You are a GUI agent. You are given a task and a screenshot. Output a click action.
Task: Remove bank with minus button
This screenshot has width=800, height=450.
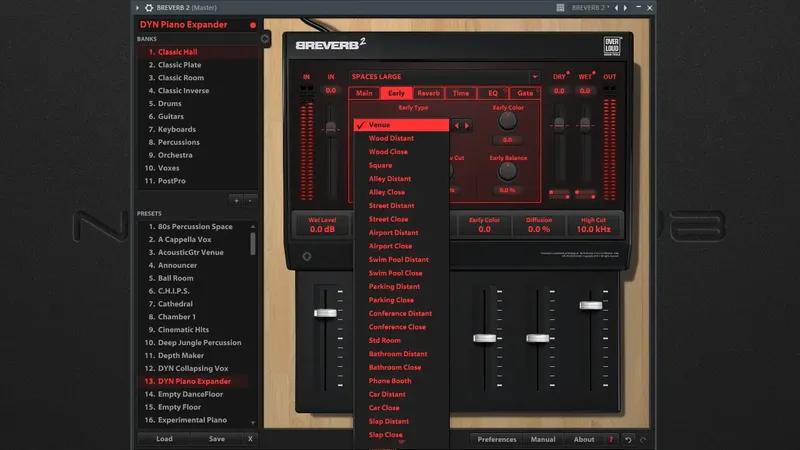(250, 201)
